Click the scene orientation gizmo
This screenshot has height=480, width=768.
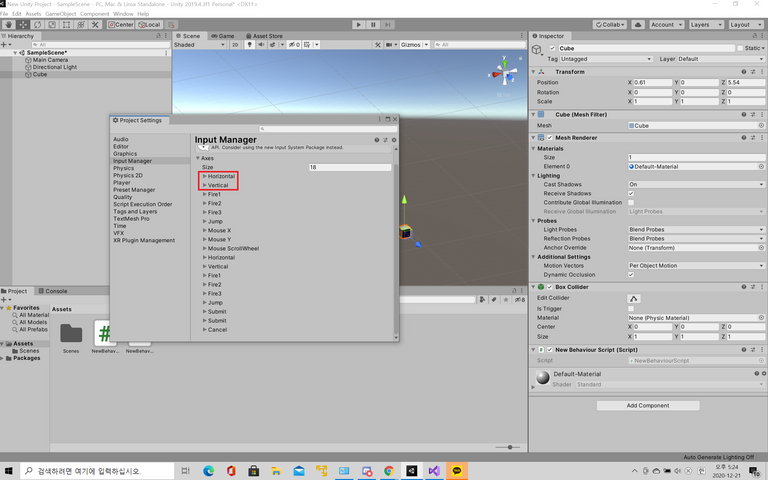pos(505,75)
